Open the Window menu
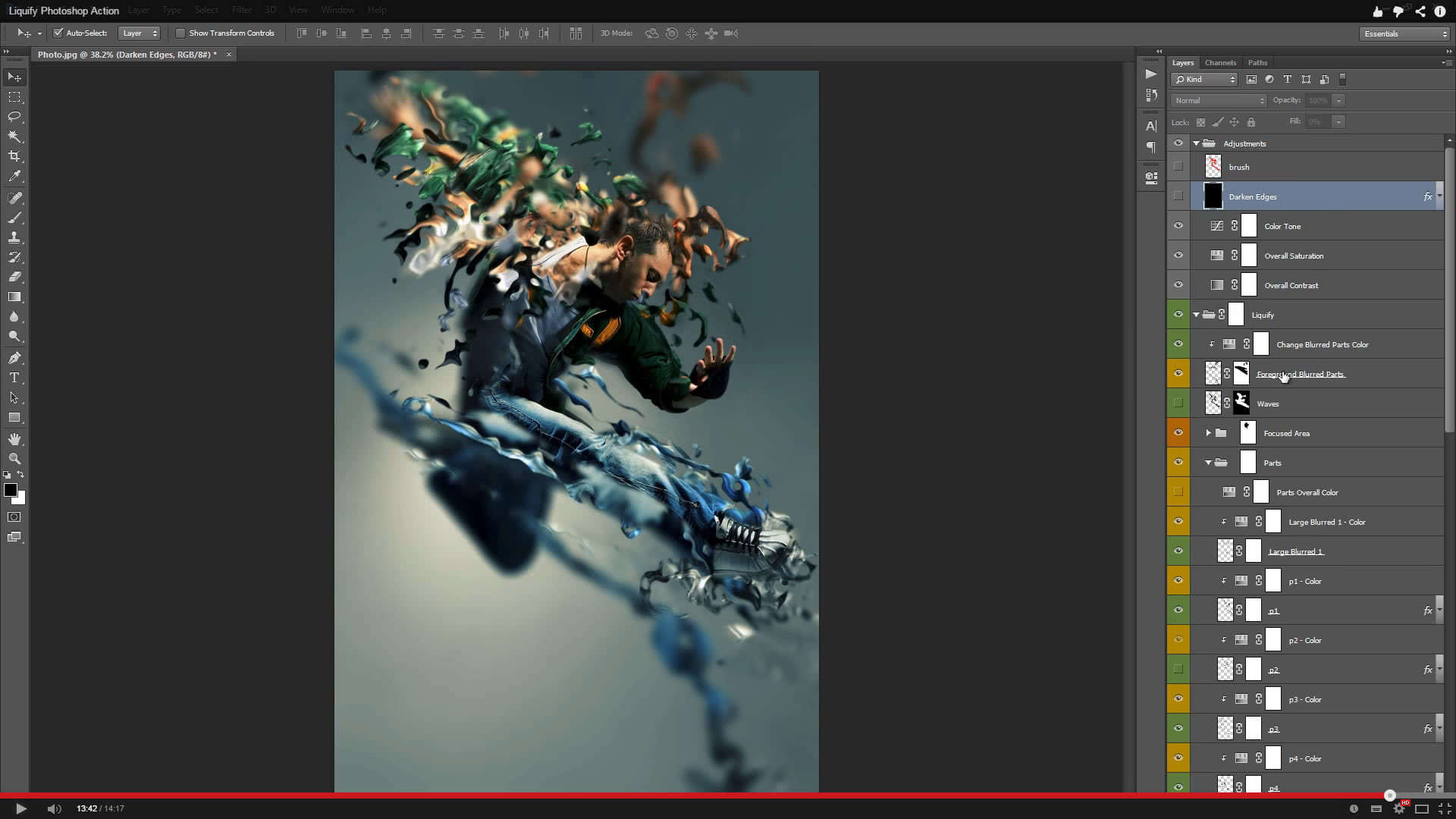Screen dimensions: 1456x819 [x=337, y=10]
